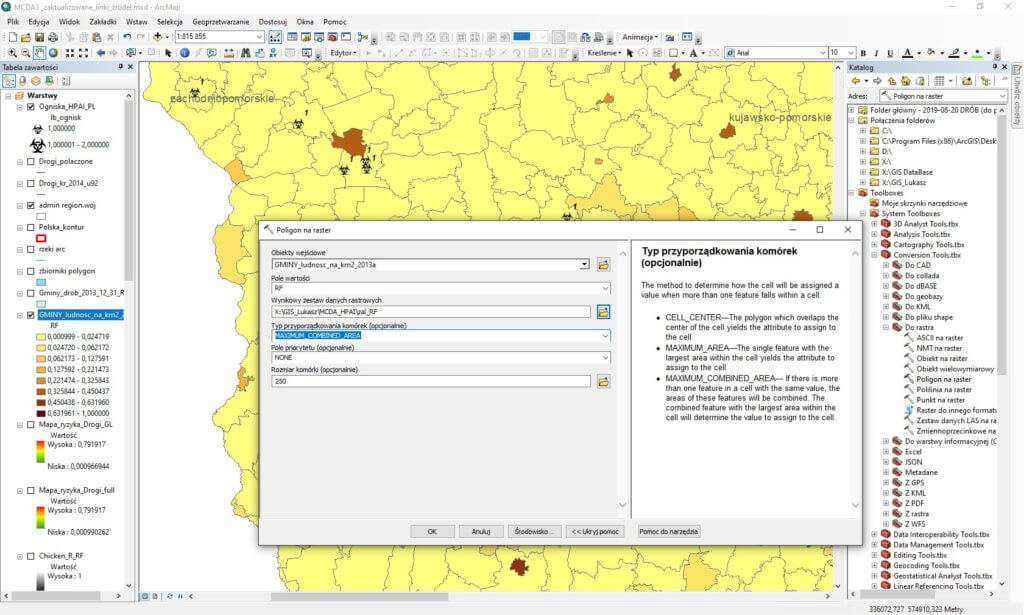Open a map document with folder icon
1024x615 pixels.
(x=25, y=37)
